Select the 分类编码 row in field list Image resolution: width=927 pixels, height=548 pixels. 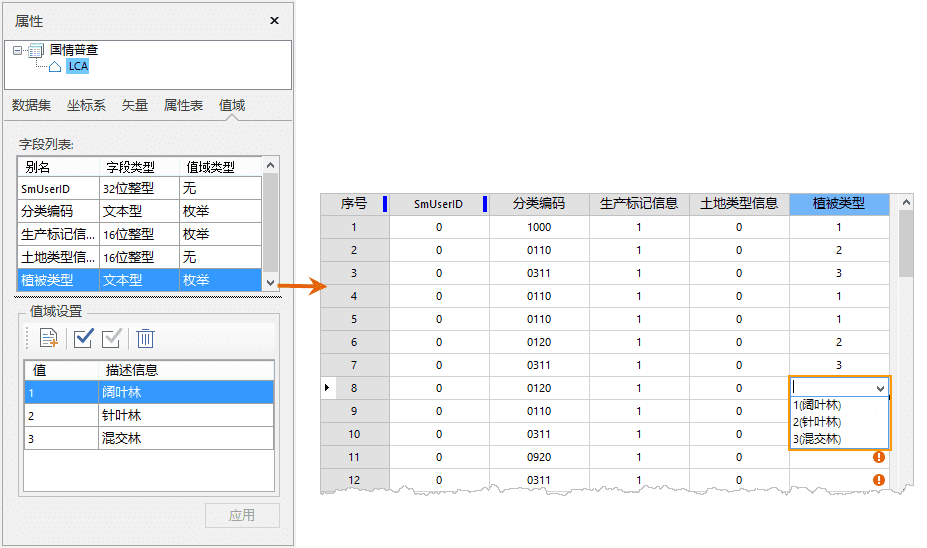pyautogui.click(x=140, y=212)
